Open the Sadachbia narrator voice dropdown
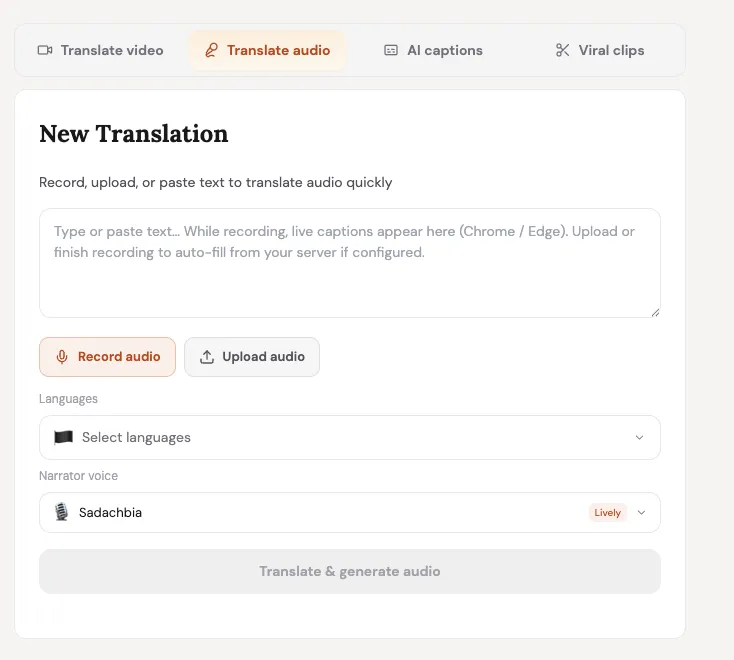734x660 pixels. pos(350,512)
